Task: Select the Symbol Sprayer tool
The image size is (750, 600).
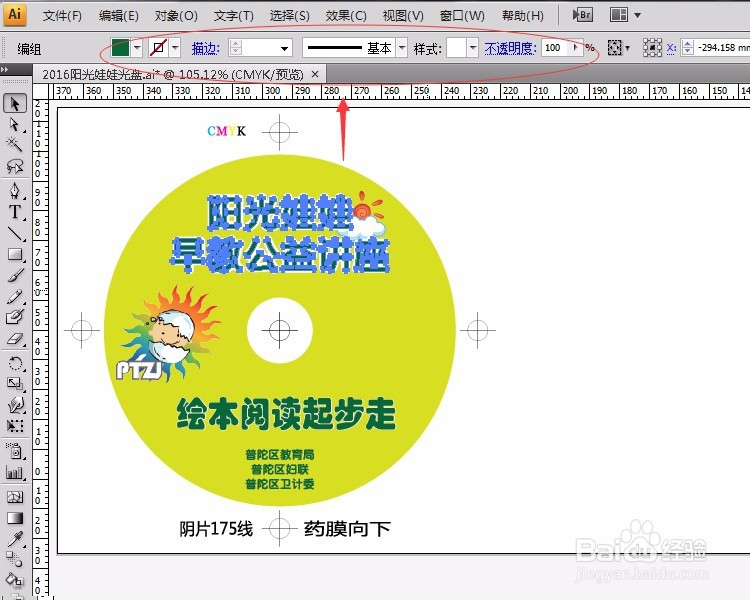Action: point(15,450)
